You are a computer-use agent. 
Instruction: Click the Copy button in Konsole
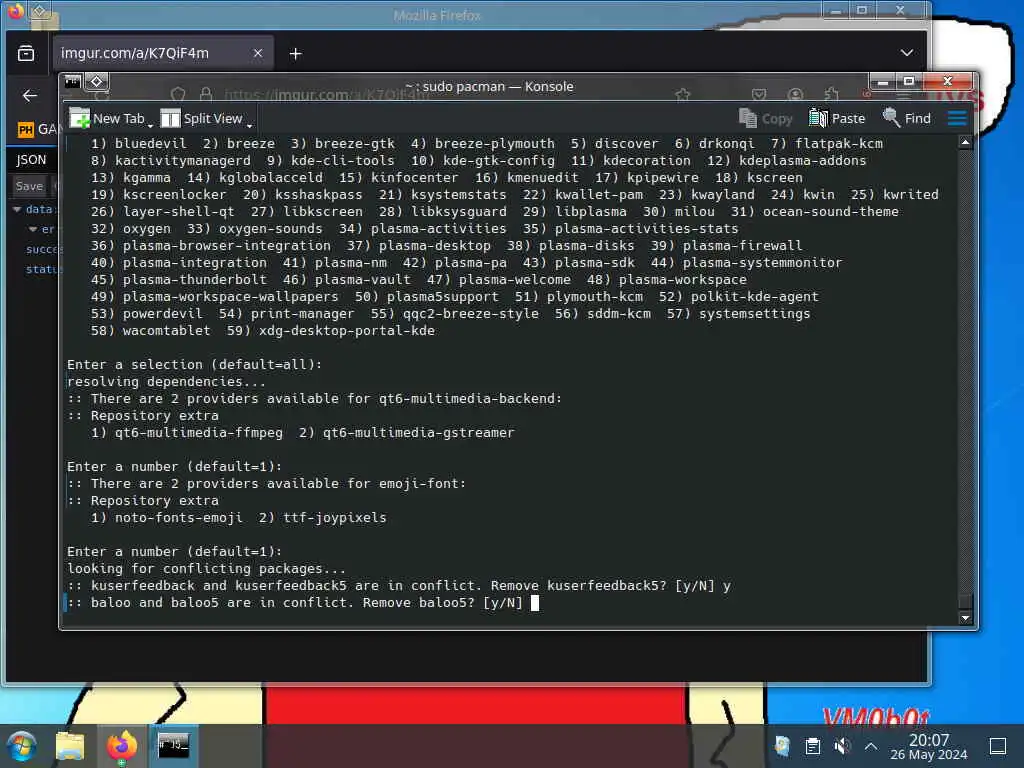(x=765, y=118)
